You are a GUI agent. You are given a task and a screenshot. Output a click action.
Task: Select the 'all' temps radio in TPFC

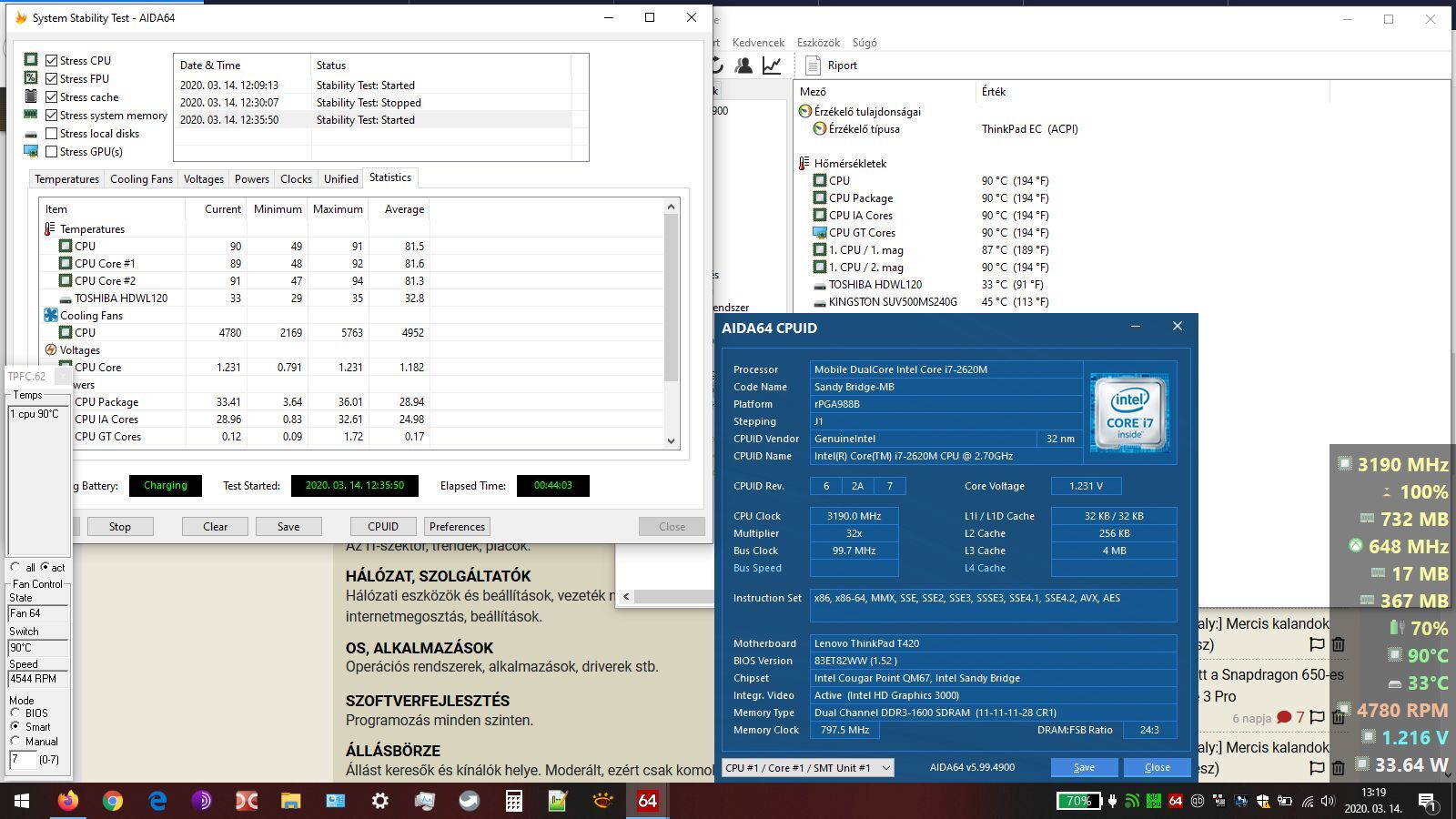15,567
